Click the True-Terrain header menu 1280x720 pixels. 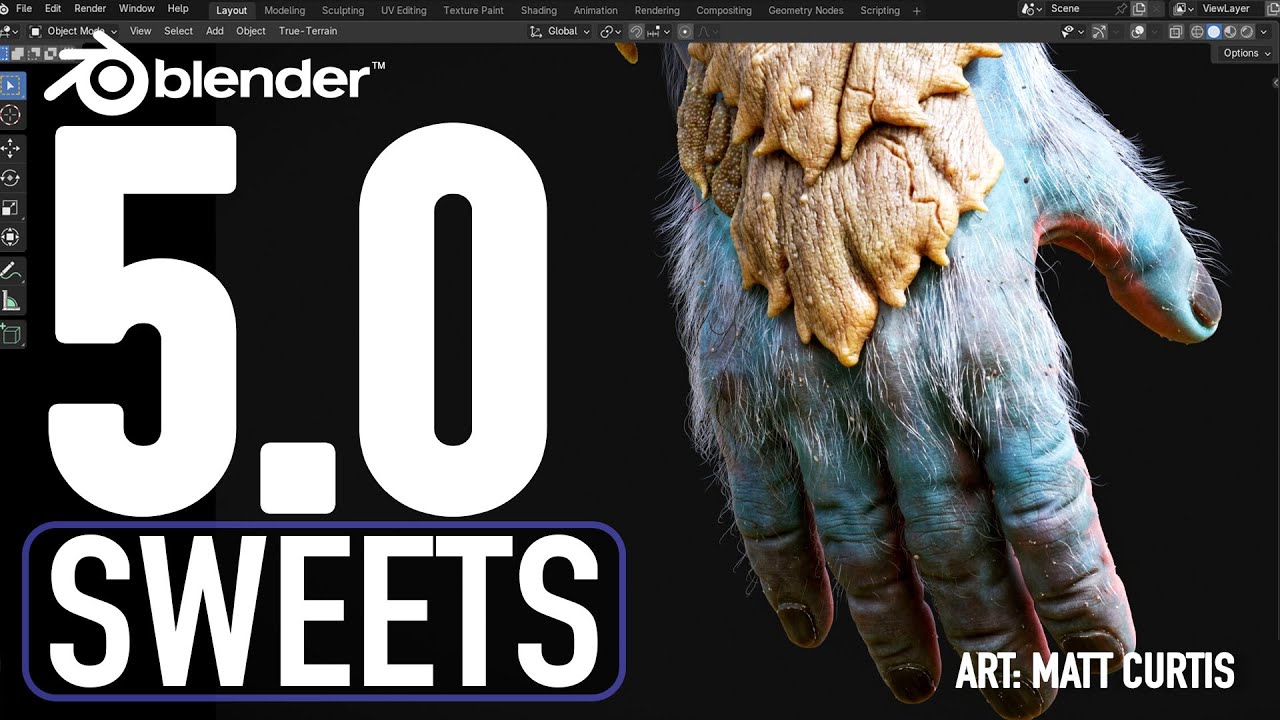click(x=308, y=32)
